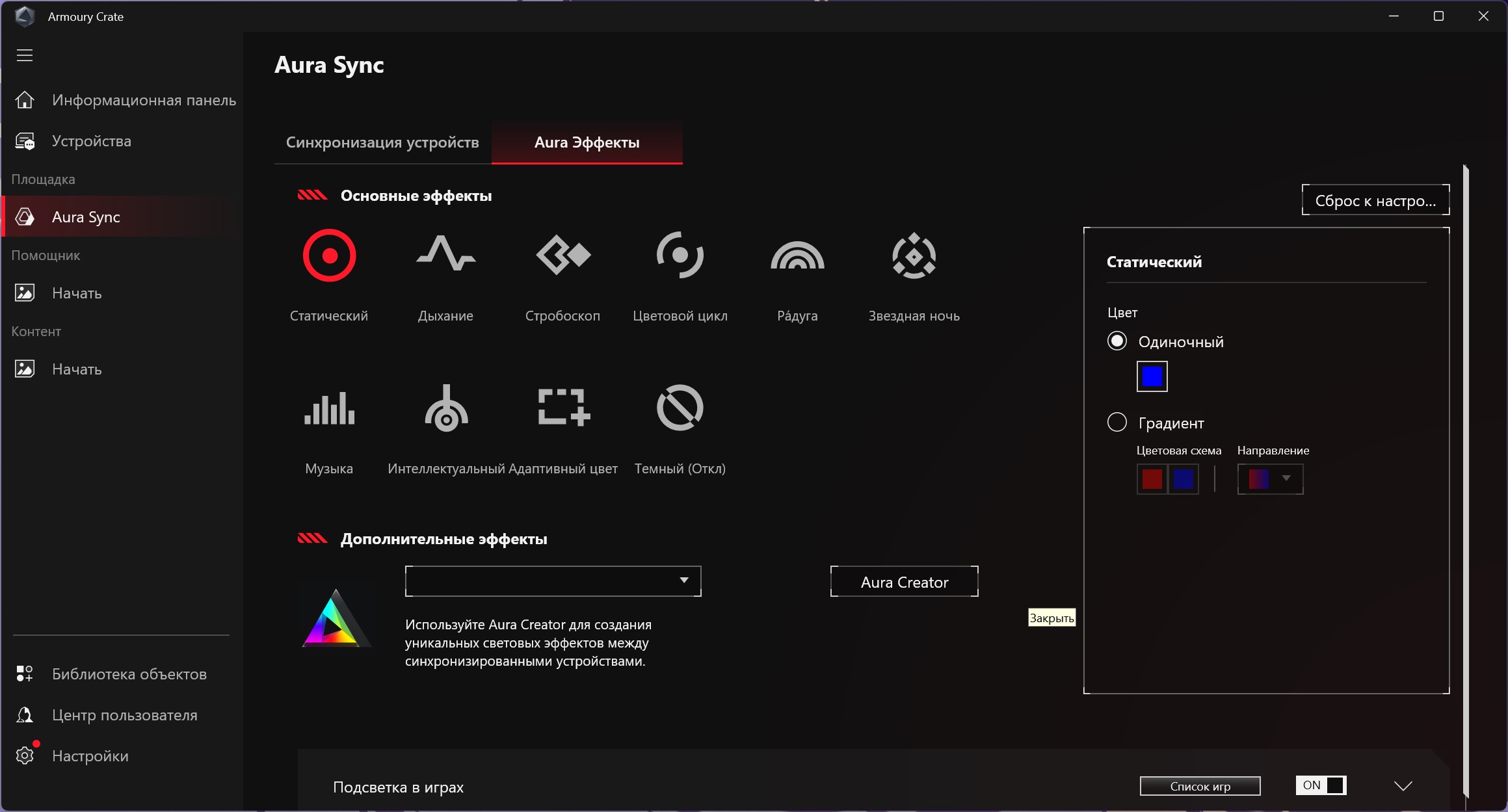This screenshot has width=1508, height=812.
Task: Open Настройки in the sidebar
Action: point(124,756)
